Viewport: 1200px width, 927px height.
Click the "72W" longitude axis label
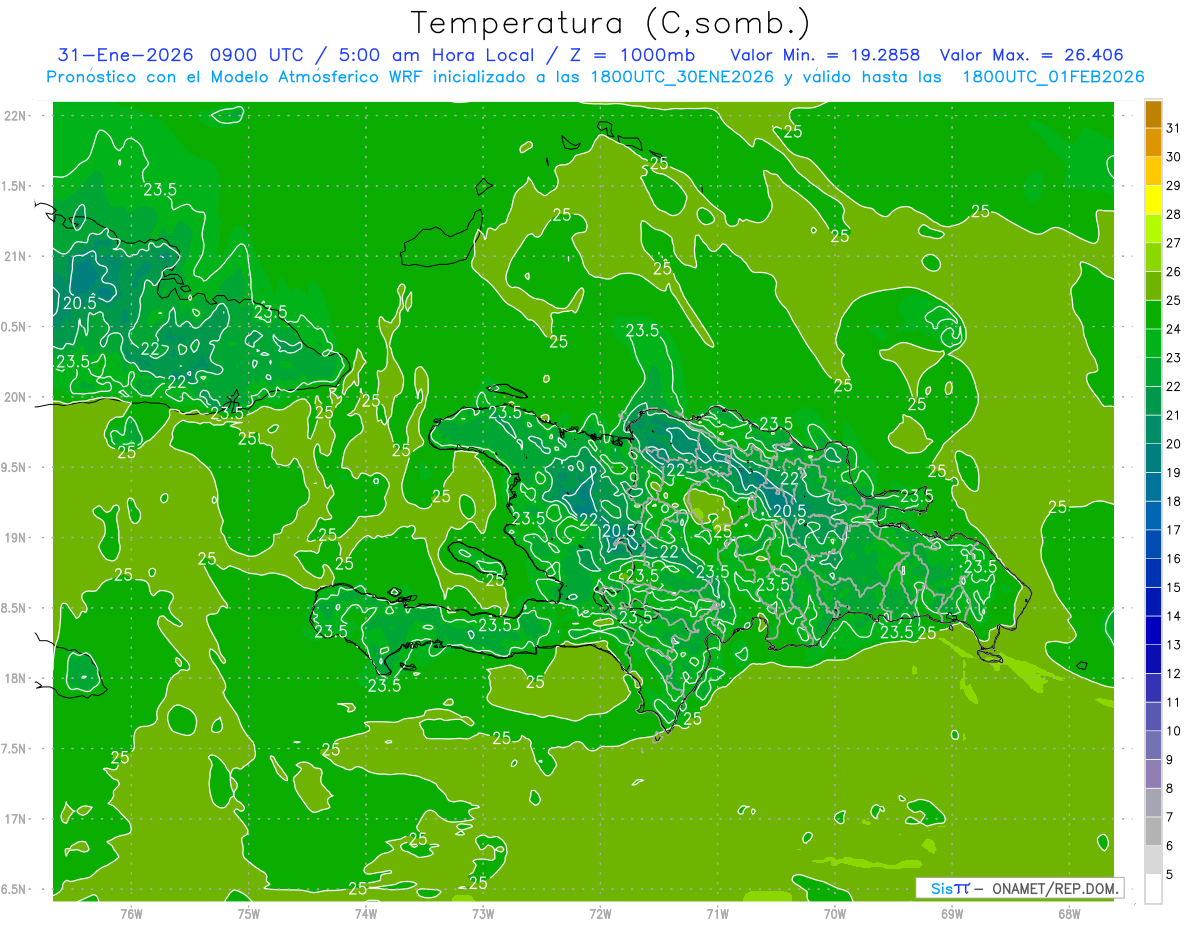click(x=600, y=913)
